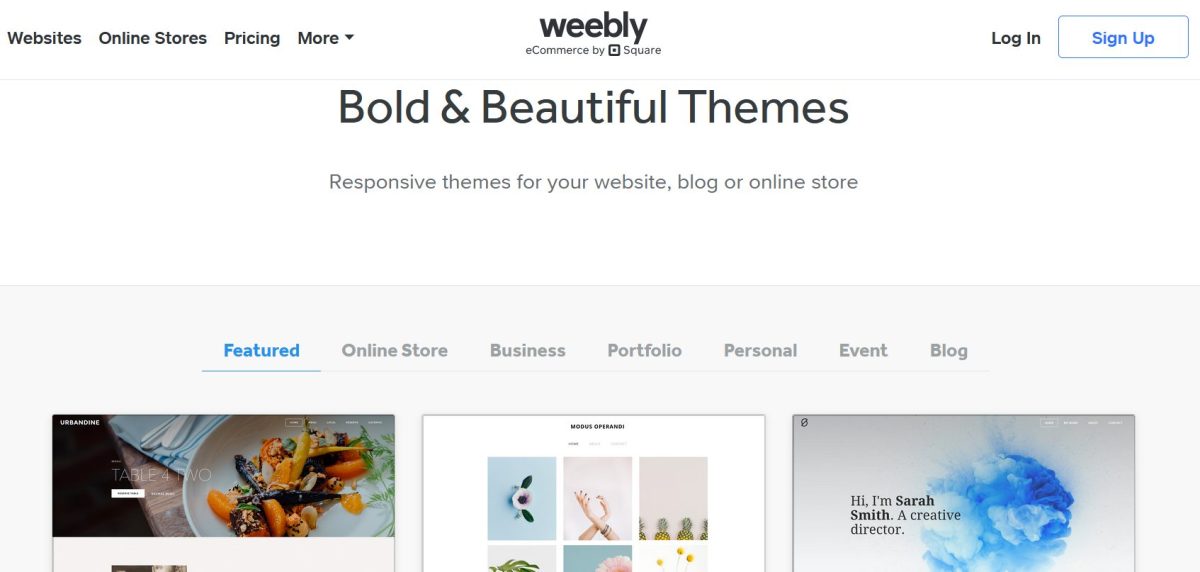
Task: Open the Urbandine food theme thumbnail
Action: coord(223,492)
